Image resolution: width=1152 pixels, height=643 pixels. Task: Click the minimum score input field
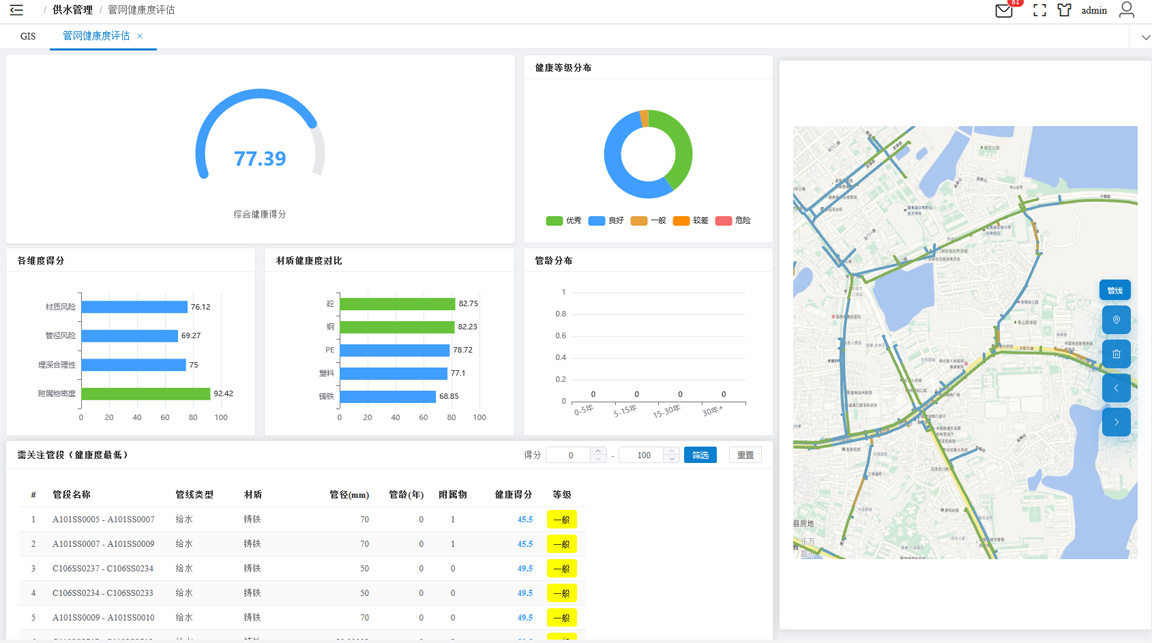(570, 455)
